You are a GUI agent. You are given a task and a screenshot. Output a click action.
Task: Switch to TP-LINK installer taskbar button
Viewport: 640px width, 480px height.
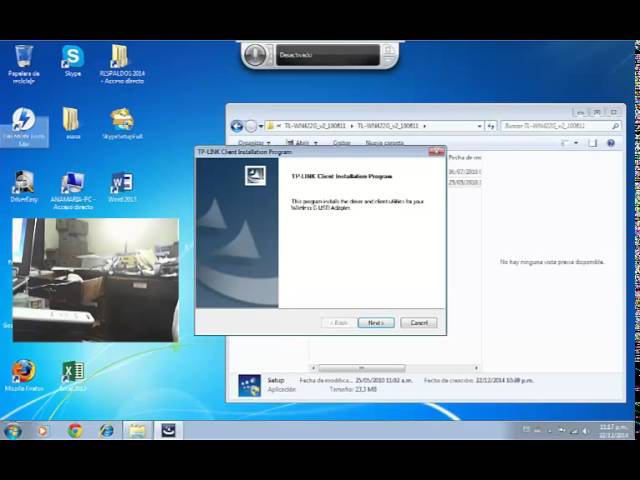pyautogui.click(x=169, y=431)
